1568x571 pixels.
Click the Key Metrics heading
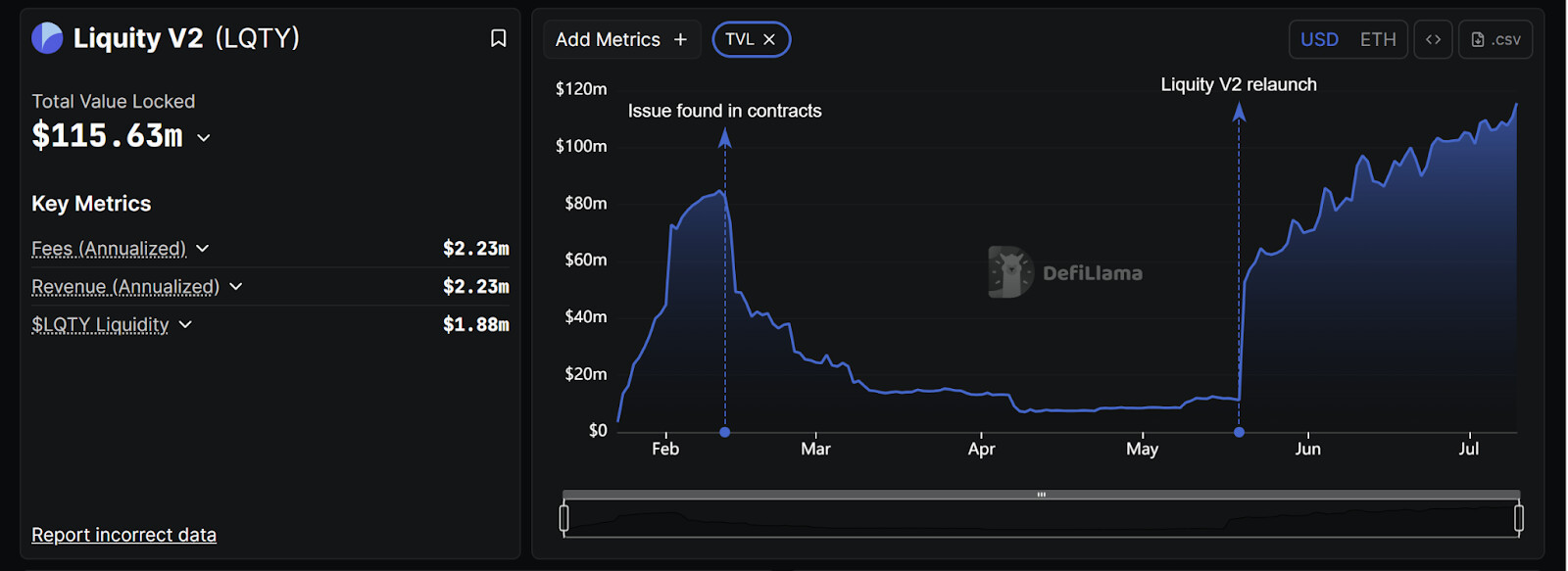tap(91, 204)
